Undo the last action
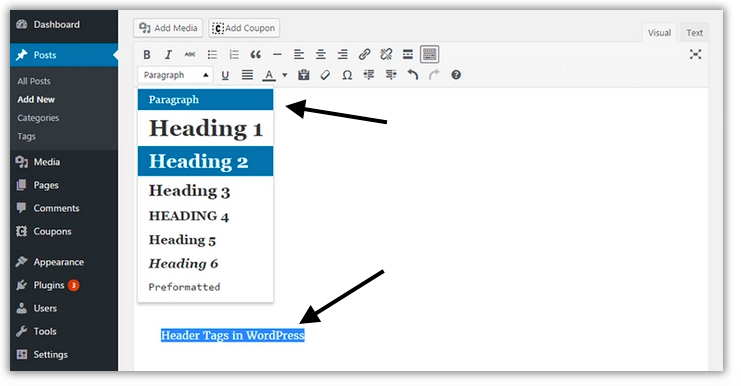 pyautogui.click(x=413, y=75)
